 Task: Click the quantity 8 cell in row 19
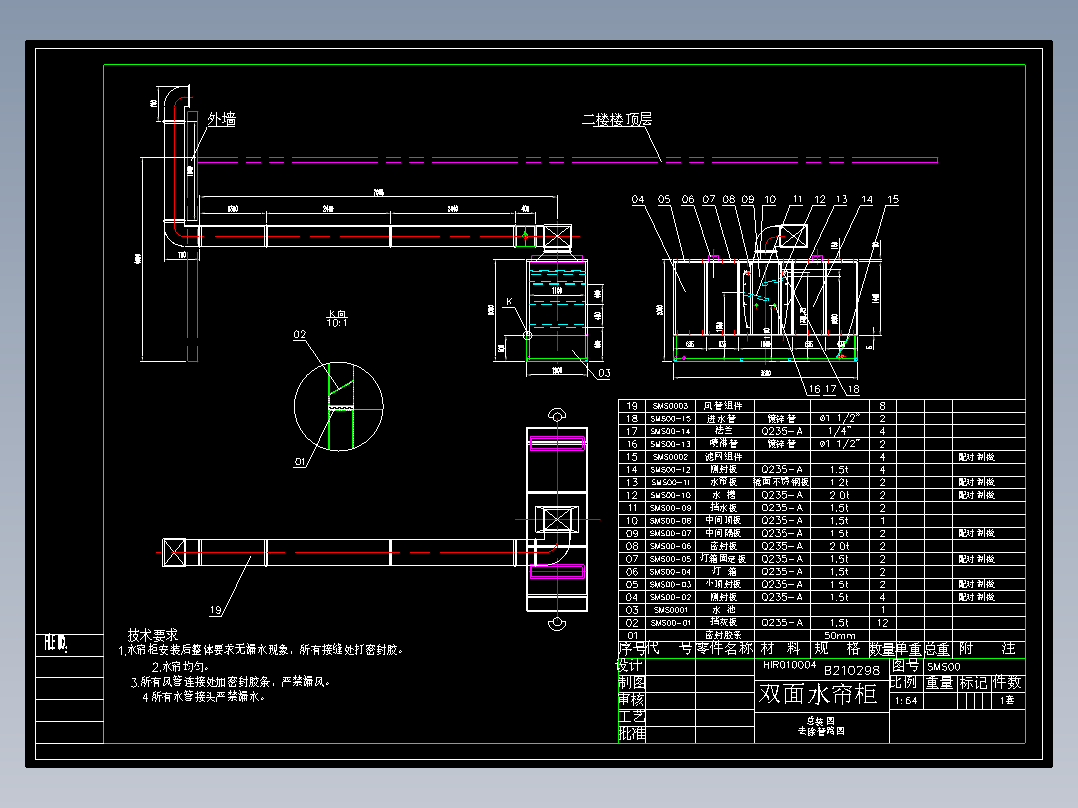(x=882, y=406)
